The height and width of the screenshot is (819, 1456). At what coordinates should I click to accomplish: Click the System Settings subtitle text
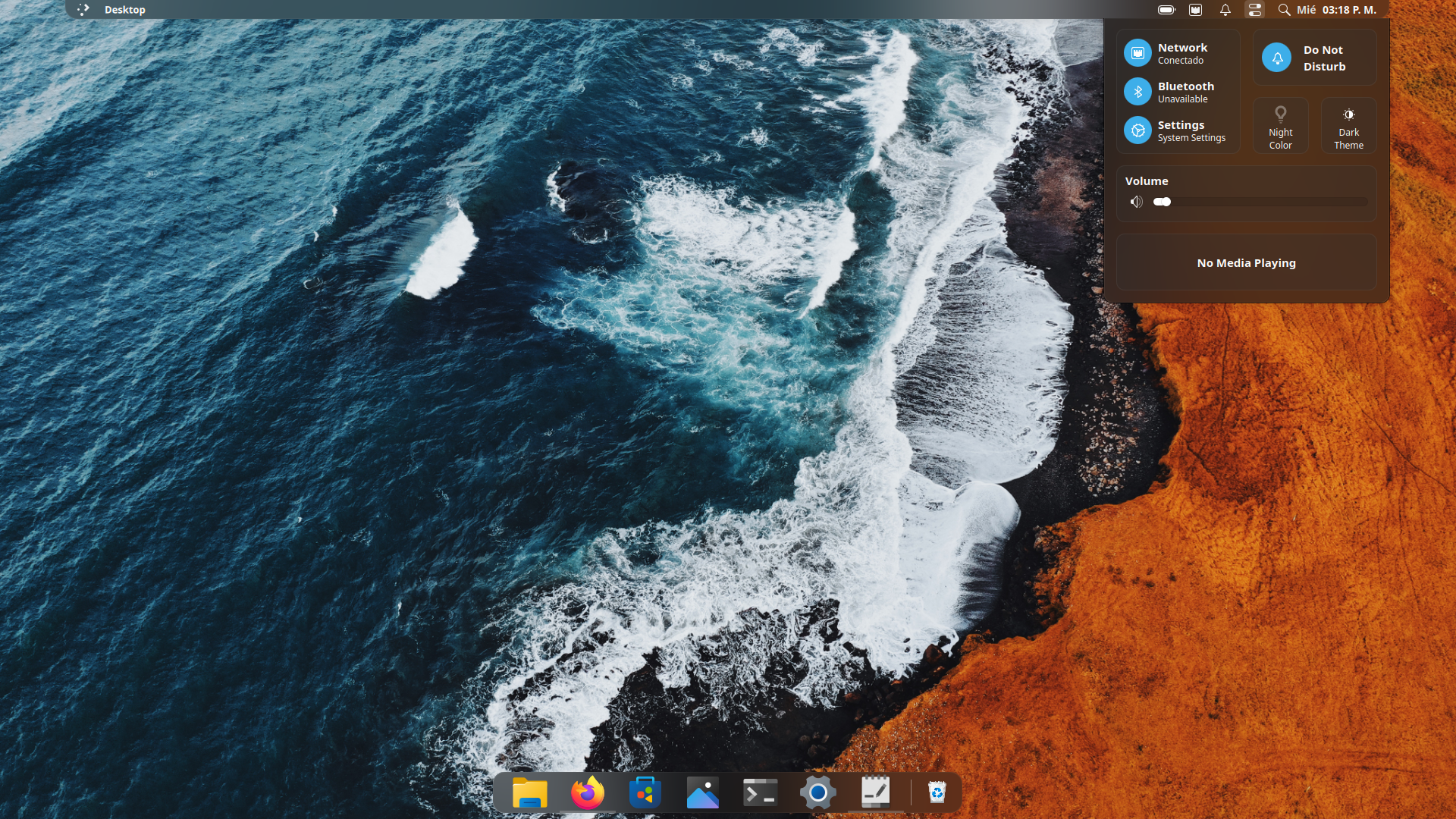tap(1191, 138)
